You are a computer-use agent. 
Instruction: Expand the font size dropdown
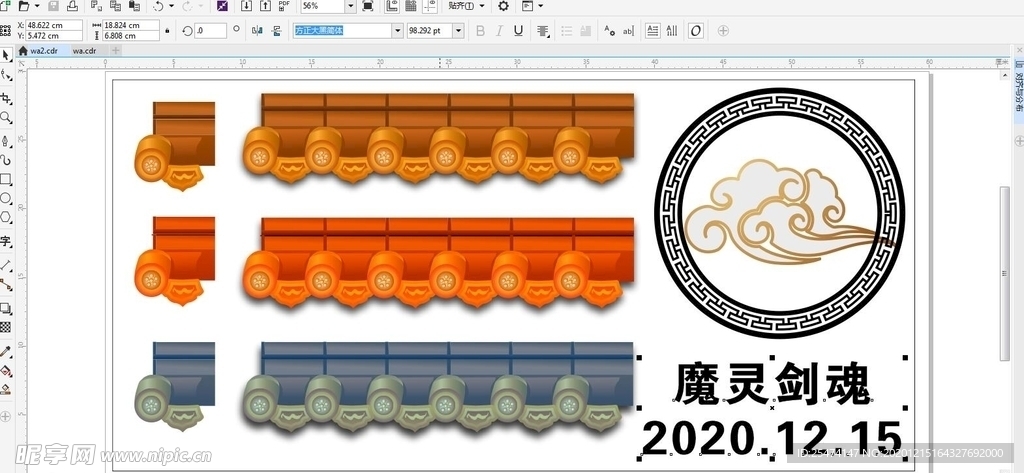click(459, 31)
